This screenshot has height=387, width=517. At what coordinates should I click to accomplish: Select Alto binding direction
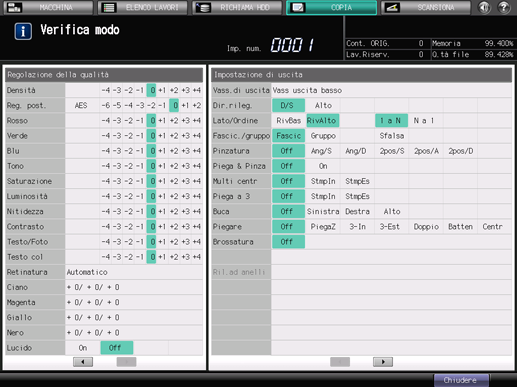point(323,105)
